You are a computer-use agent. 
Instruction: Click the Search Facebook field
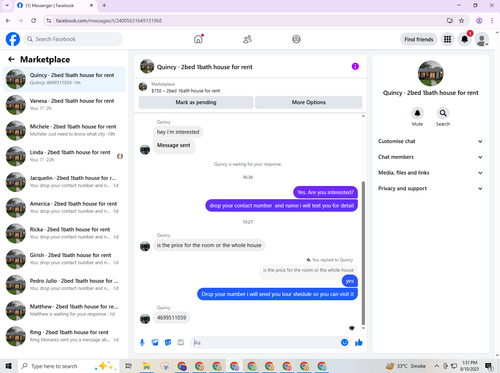point(73,39)
